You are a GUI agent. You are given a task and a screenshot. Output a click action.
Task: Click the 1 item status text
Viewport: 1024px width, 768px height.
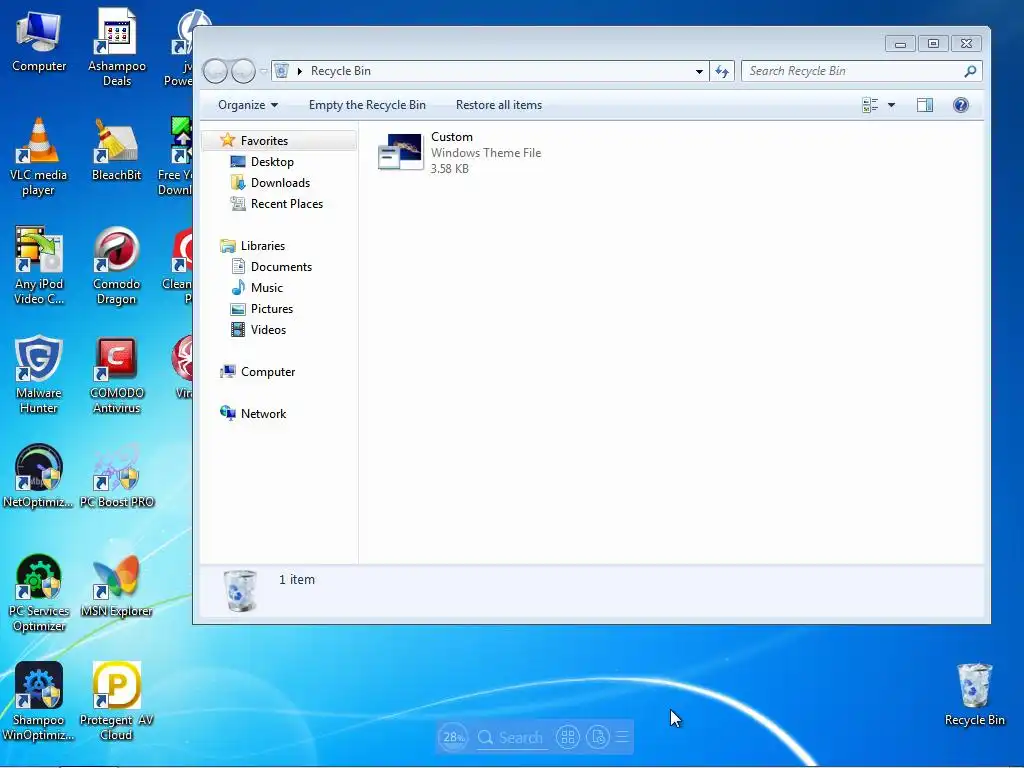[x=296, y=579]
